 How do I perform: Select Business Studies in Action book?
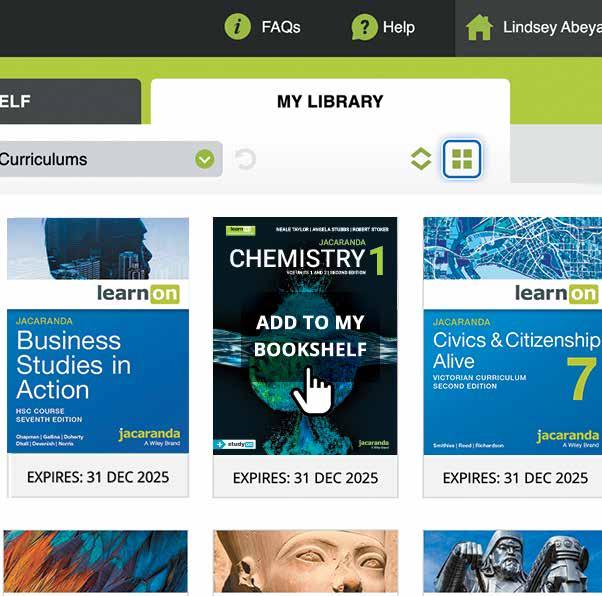click(98, 357)
